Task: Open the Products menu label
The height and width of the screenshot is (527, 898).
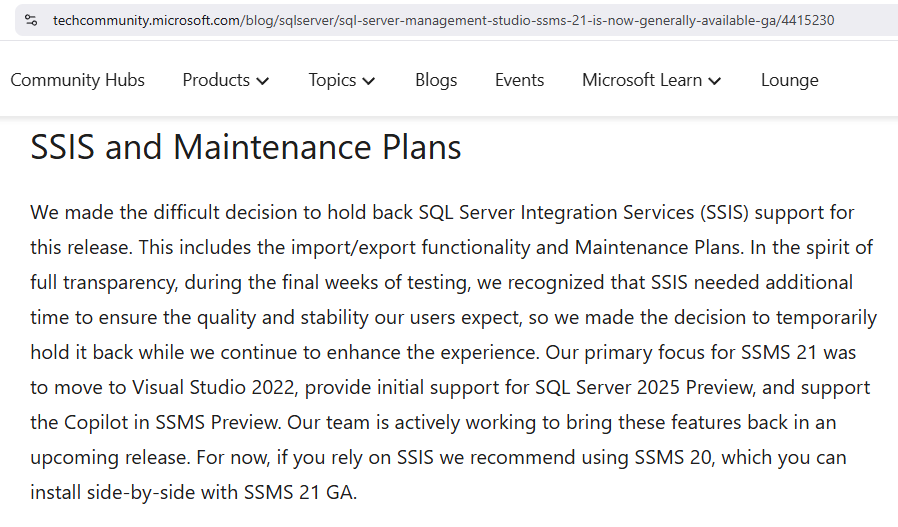Action: pyautogui.click(x=216, y=80)
